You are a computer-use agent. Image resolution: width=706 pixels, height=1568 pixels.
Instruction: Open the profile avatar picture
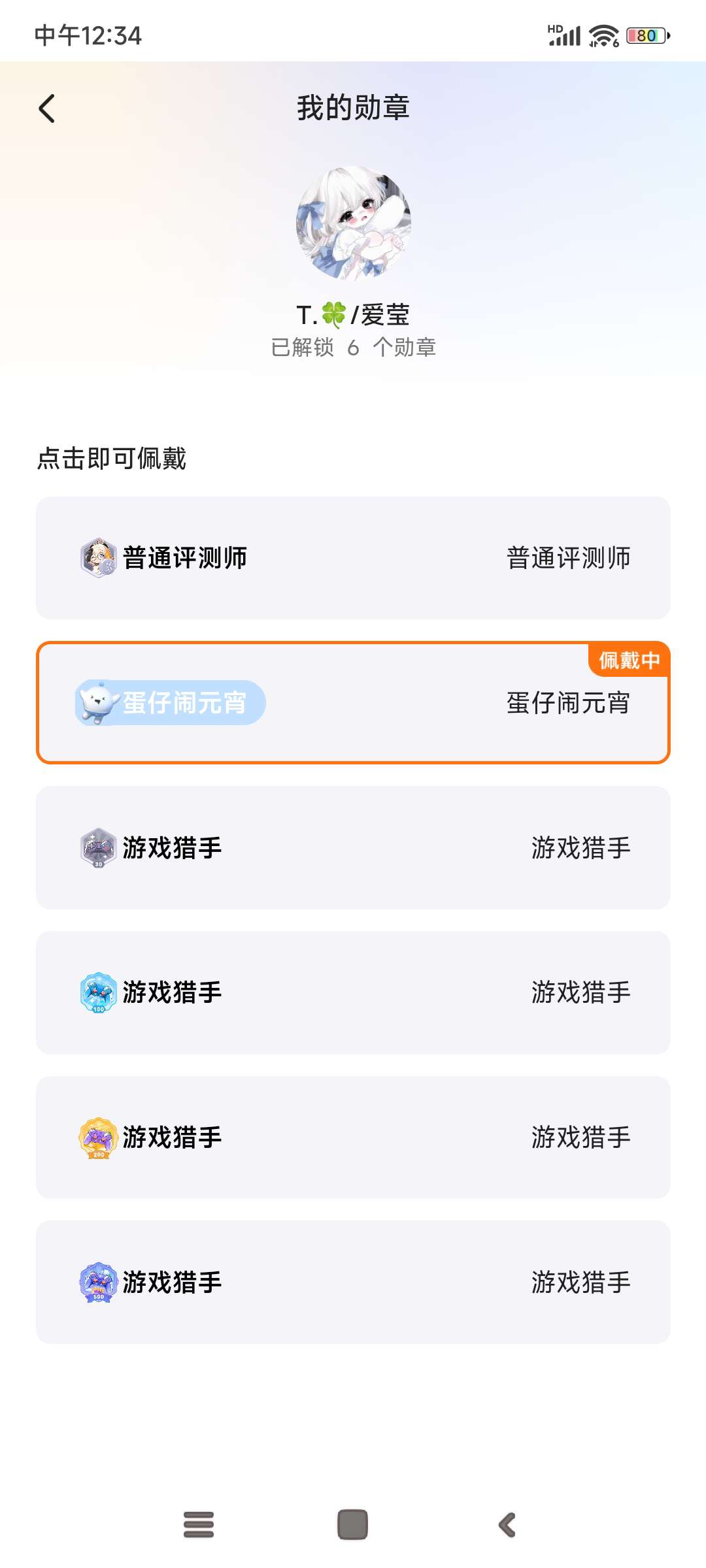click(354, 223)
